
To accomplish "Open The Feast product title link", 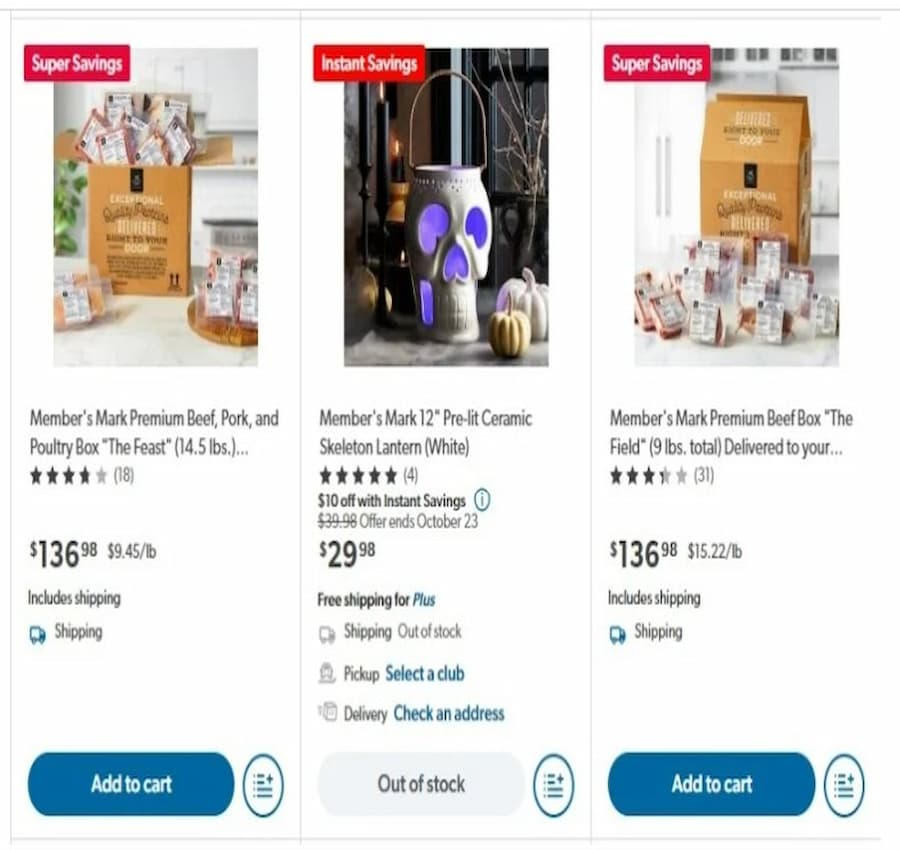I will click(x=154, y=432).
